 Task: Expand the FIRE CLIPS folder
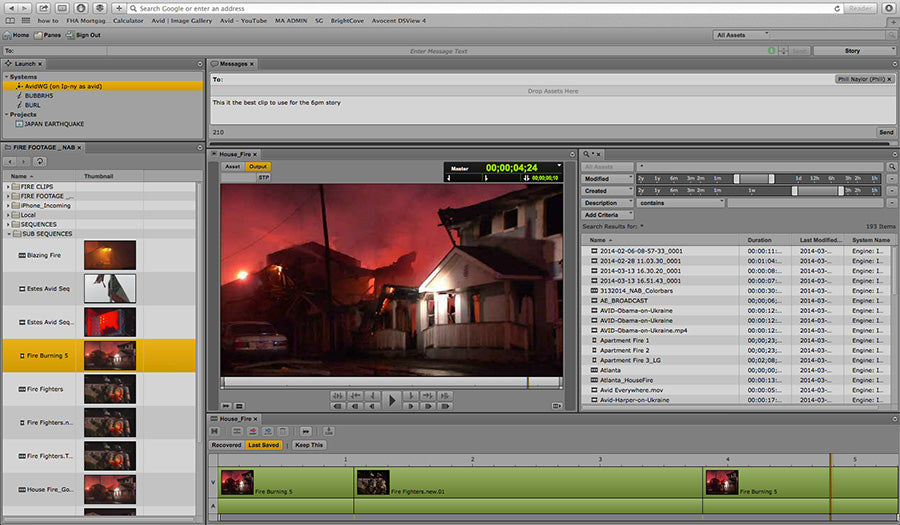pos(8,186)
